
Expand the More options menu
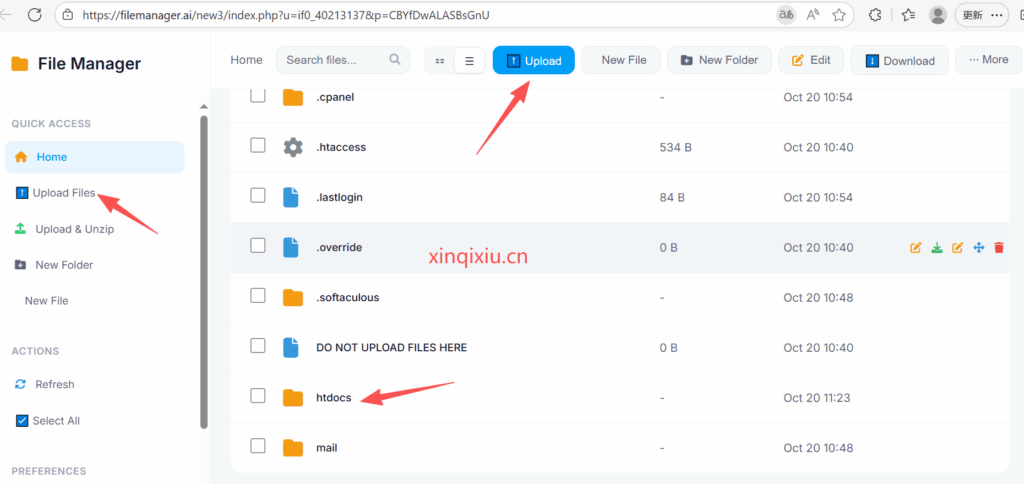tap(988, 60)
